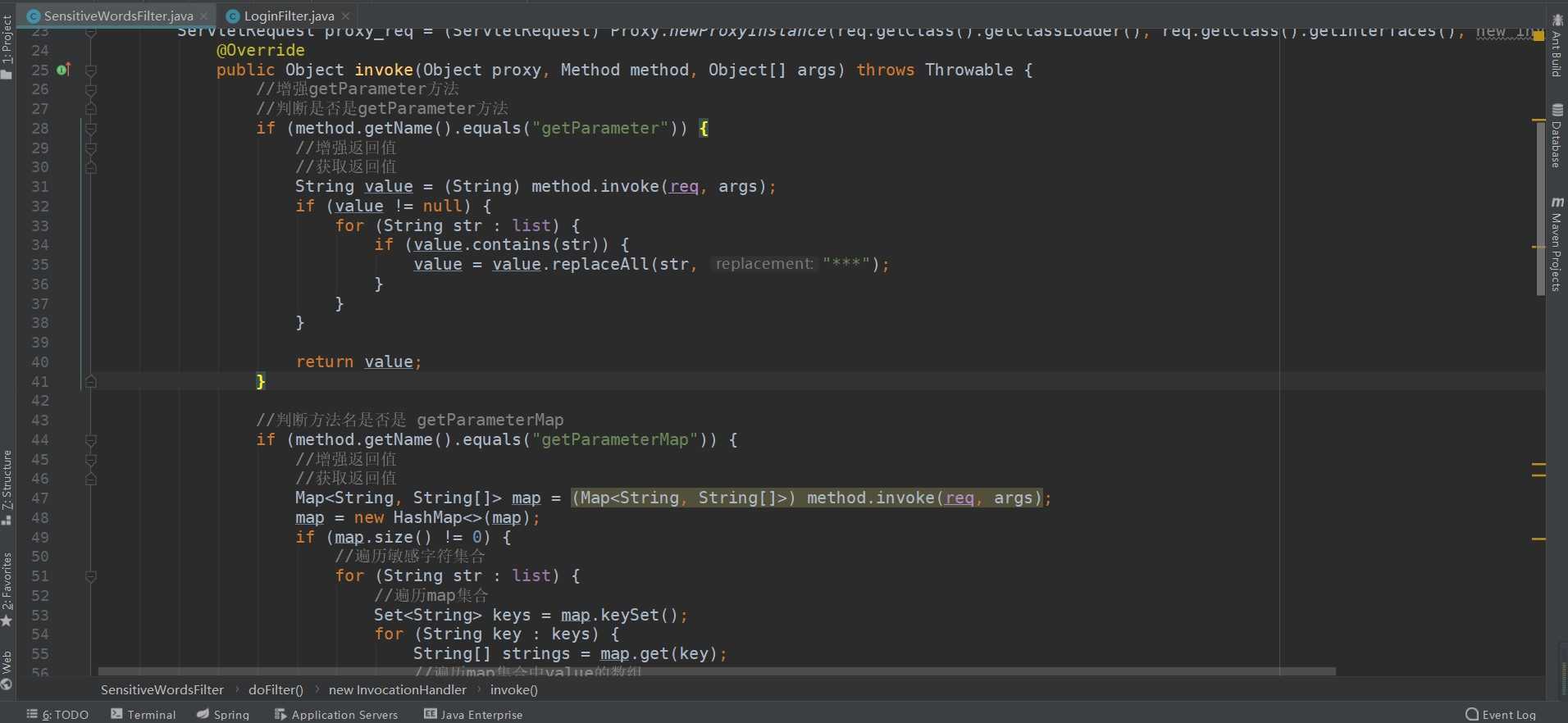Click 'String[] strings' declaration on line 55
1568x723 pixels.
[492, 654]
